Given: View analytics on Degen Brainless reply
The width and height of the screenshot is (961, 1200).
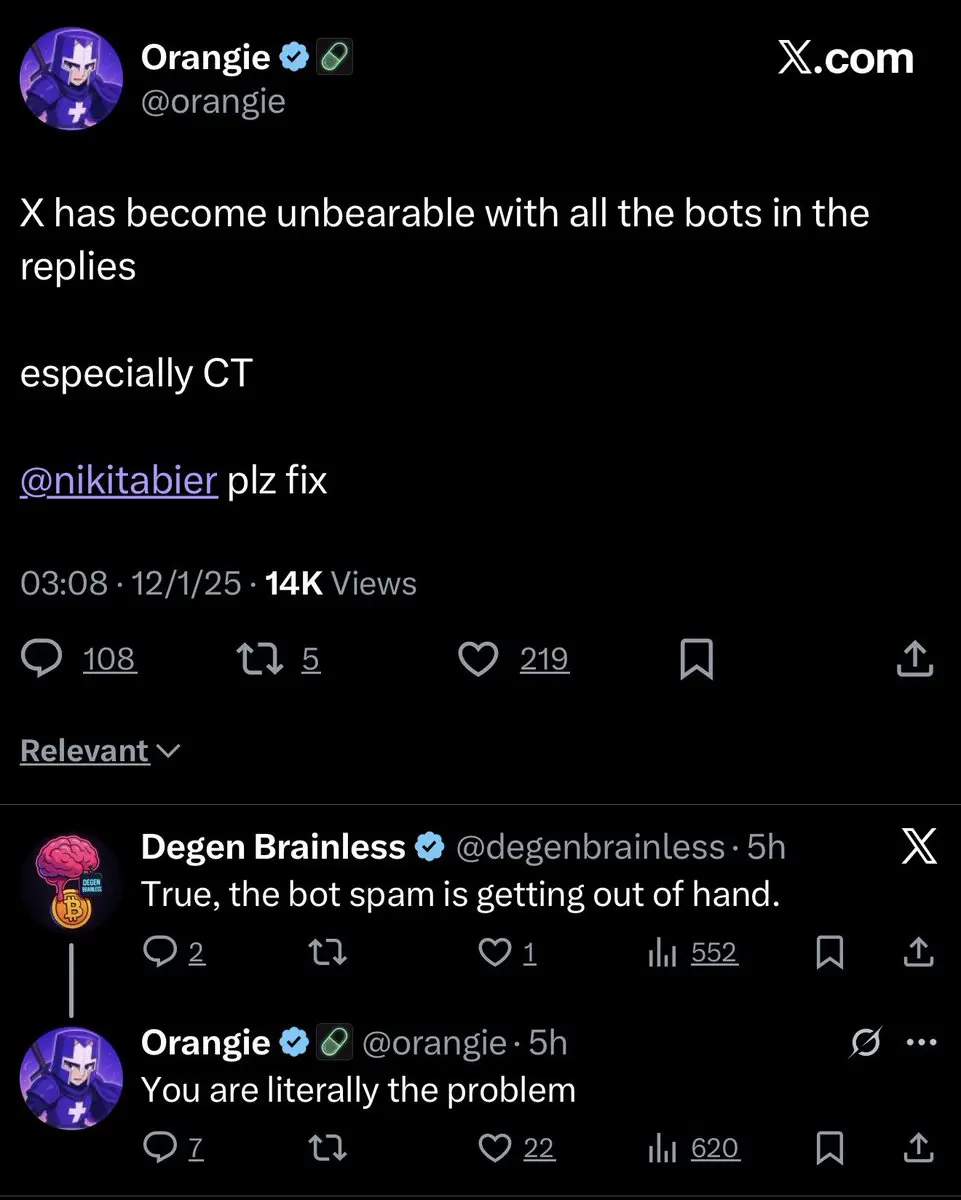Looking at the screenshot, I should pos(663,953).
